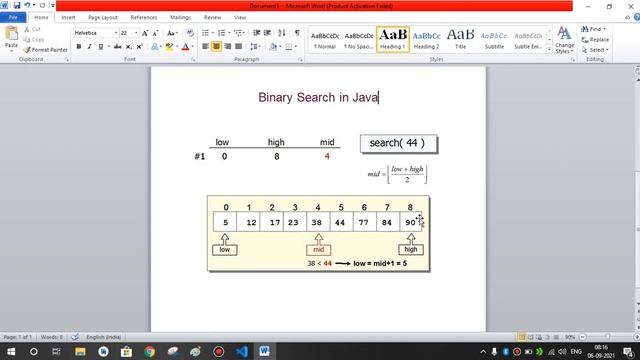Open Visual Studio Code from the taskbar
The width and height of the screenshot is (640, 360).
(242, 351)
